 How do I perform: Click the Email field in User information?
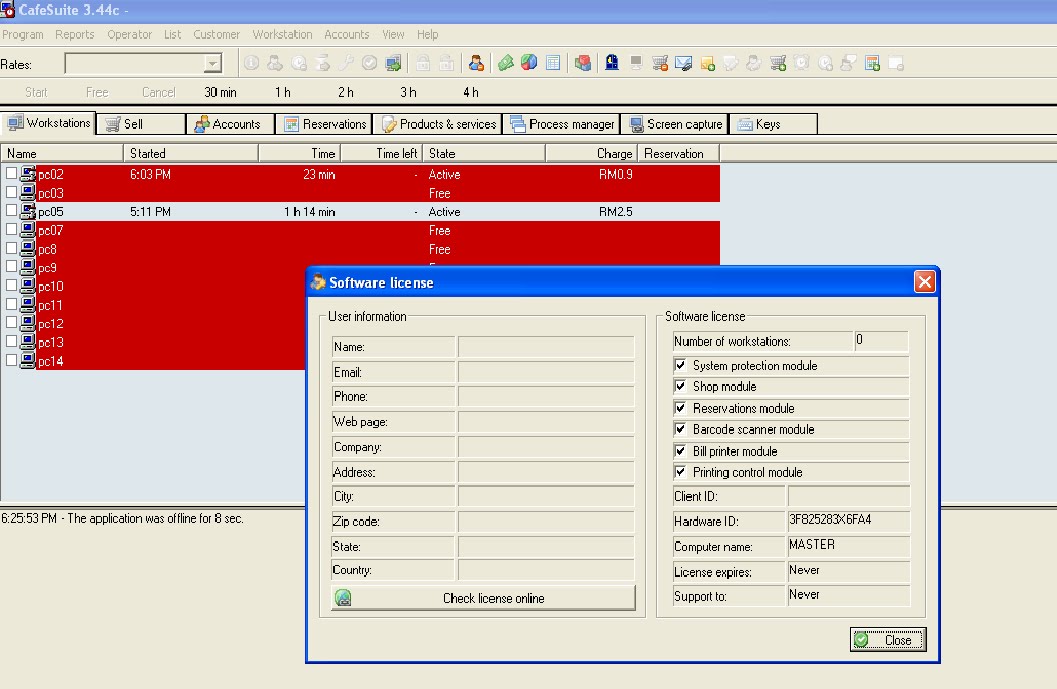coord(545,372)
